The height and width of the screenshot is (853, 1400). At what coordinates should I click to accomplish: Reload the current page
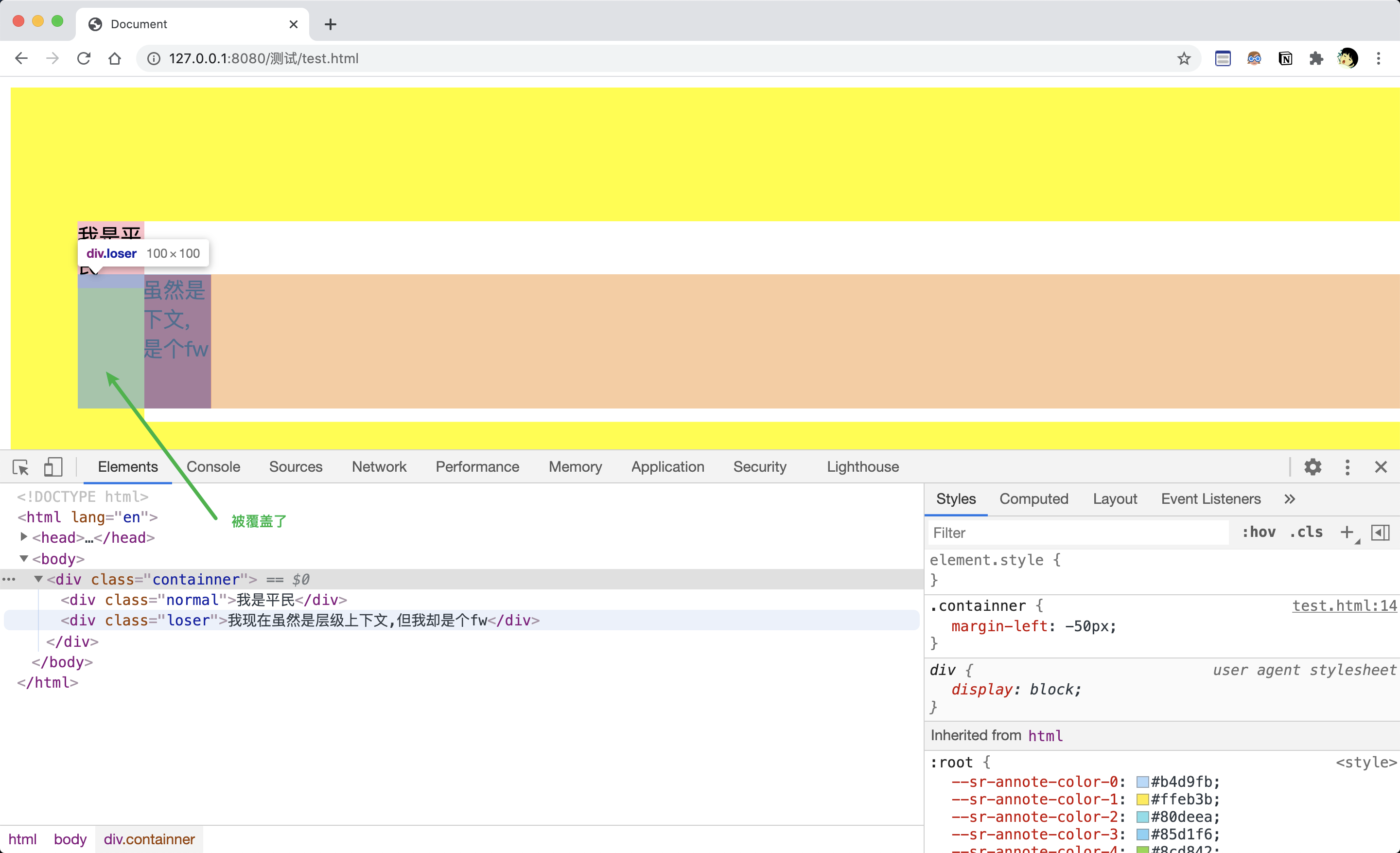(x=84, y=58)
